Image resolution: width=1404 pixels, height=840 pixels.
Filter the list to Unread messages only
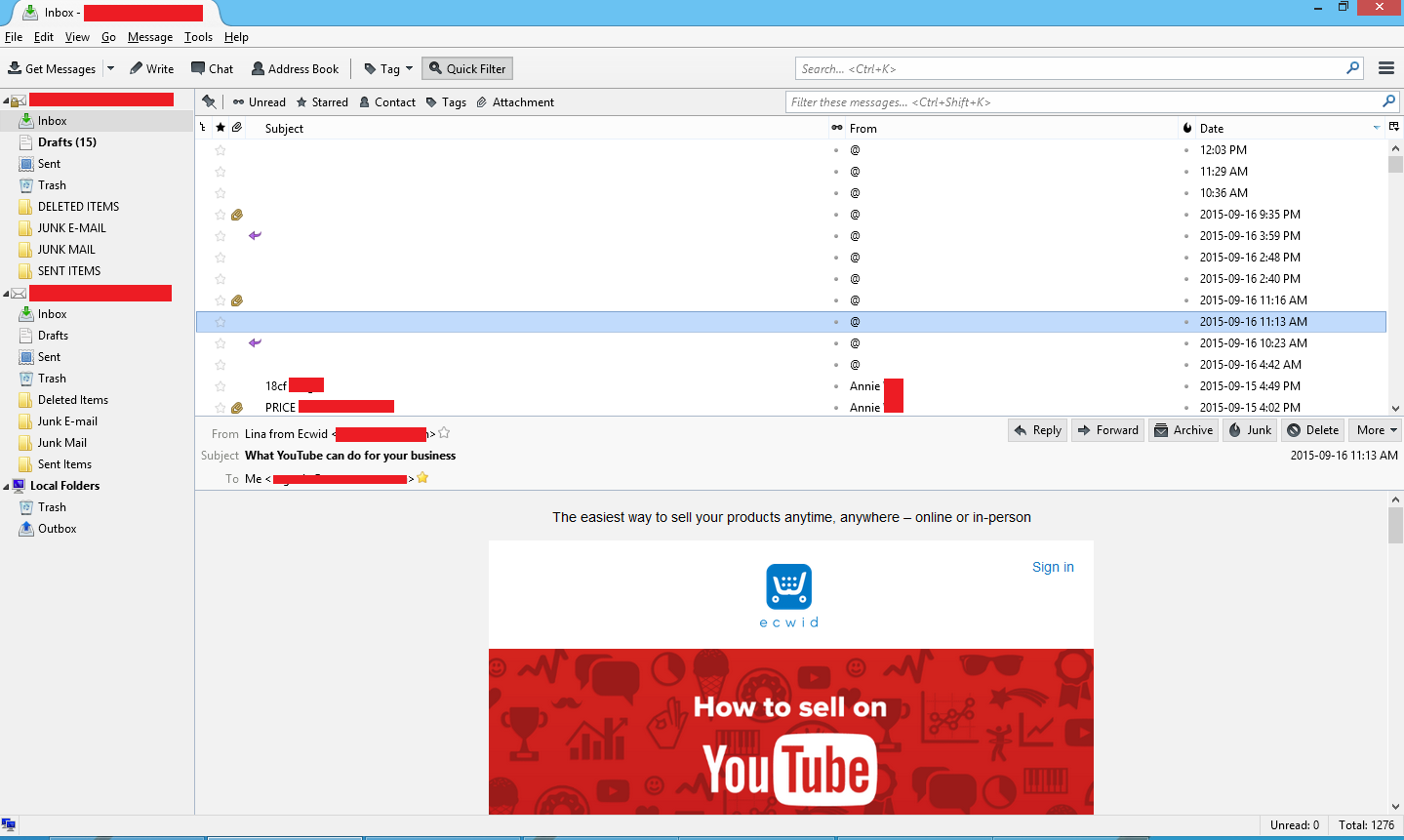point(259,101)
